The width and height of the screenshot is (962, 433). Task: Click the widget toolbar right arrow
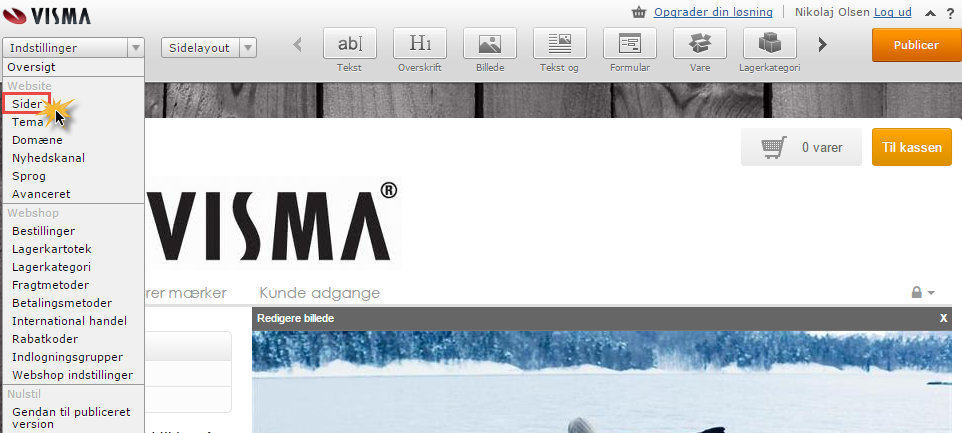(823, 44)
